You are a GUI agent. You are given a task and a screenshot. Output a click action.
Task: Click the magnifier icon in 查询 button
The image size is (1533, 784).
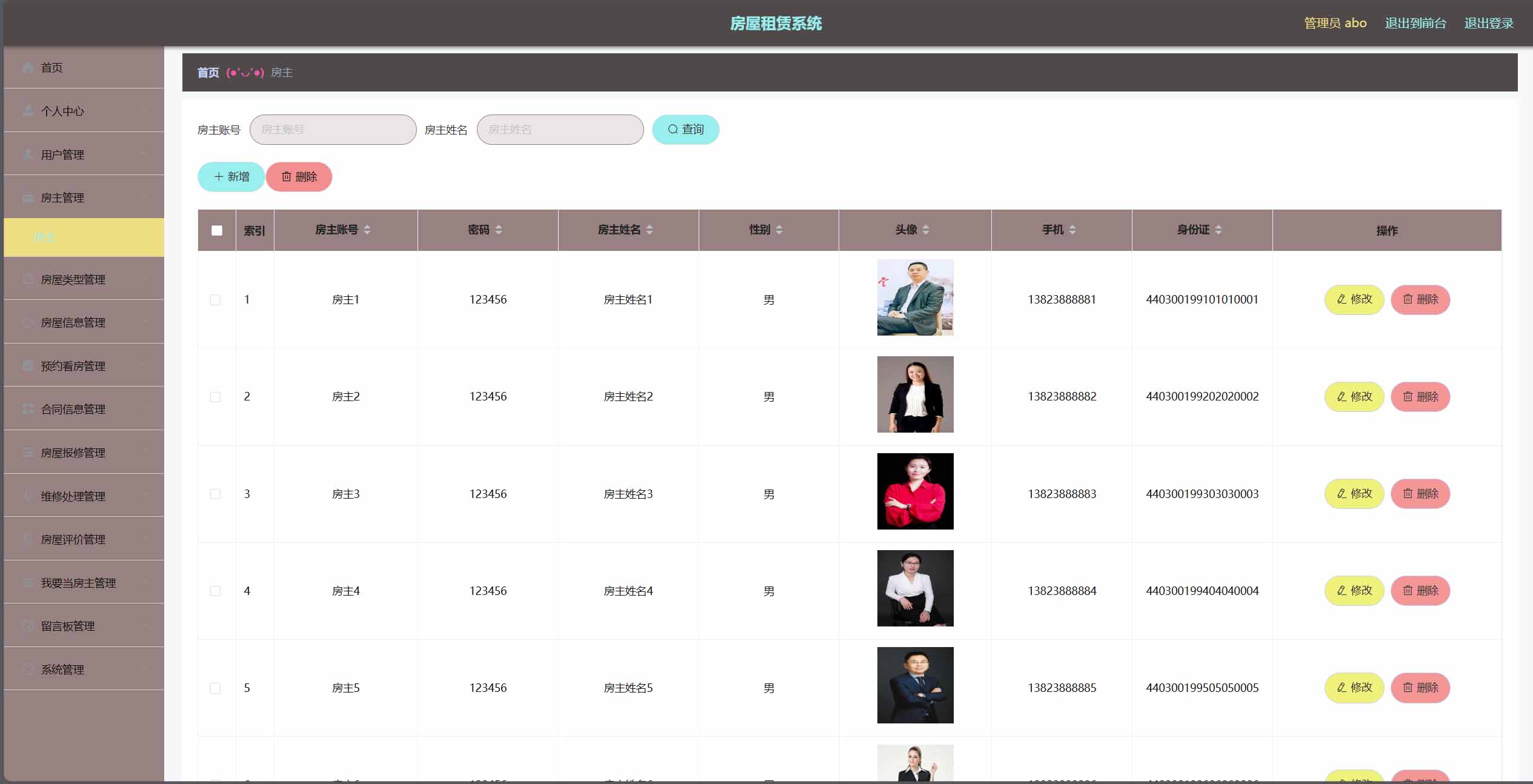point(673,129)
